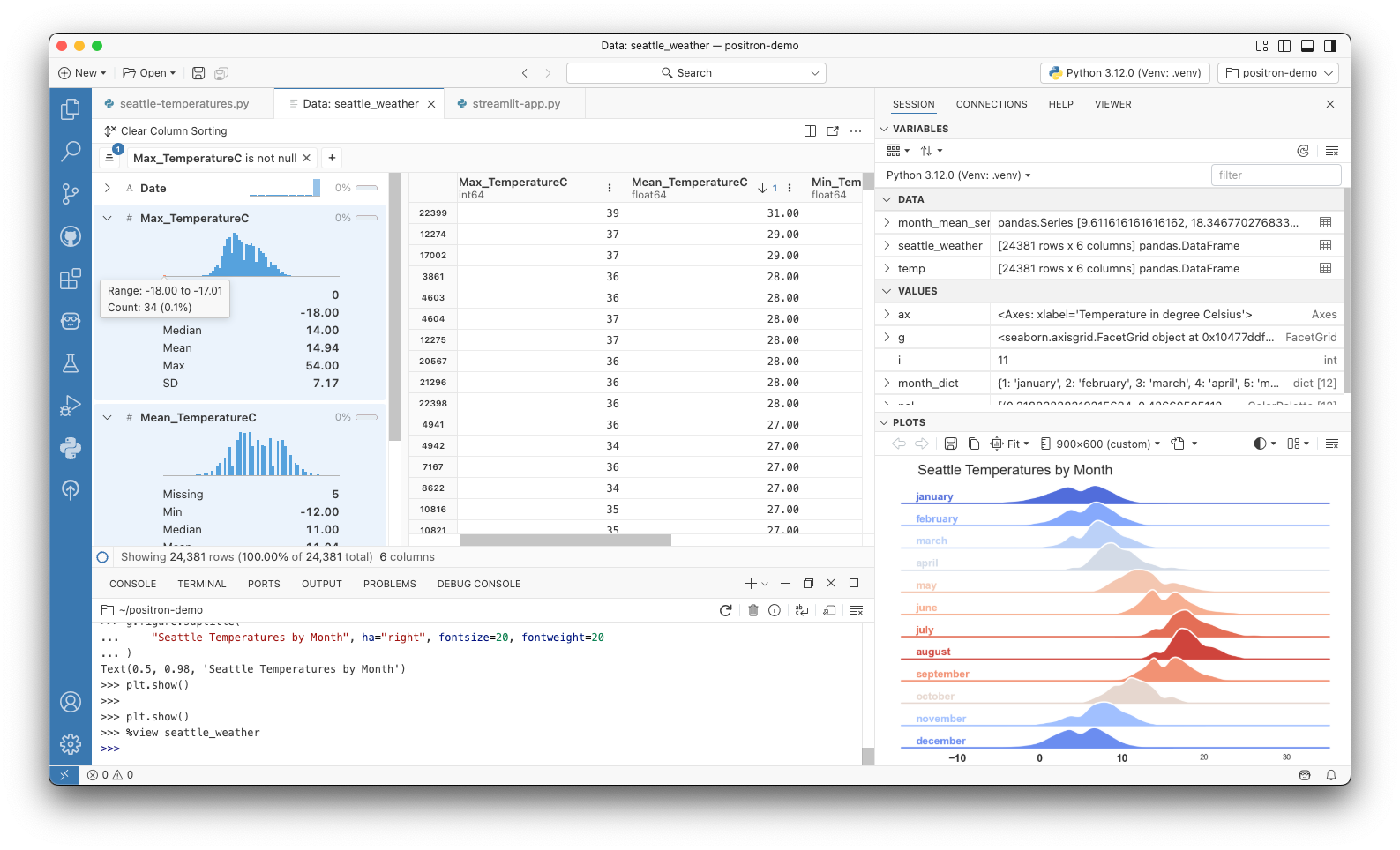
Task: Toggle summary panel split layout icon
Action: click(810, 131)
